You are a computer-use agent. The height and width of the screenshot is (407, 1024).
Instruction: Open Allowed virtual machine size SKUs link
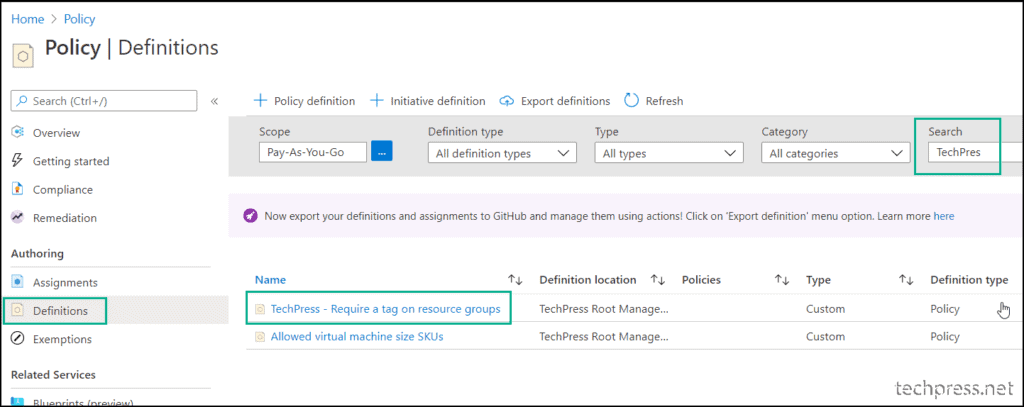(357, 336)
